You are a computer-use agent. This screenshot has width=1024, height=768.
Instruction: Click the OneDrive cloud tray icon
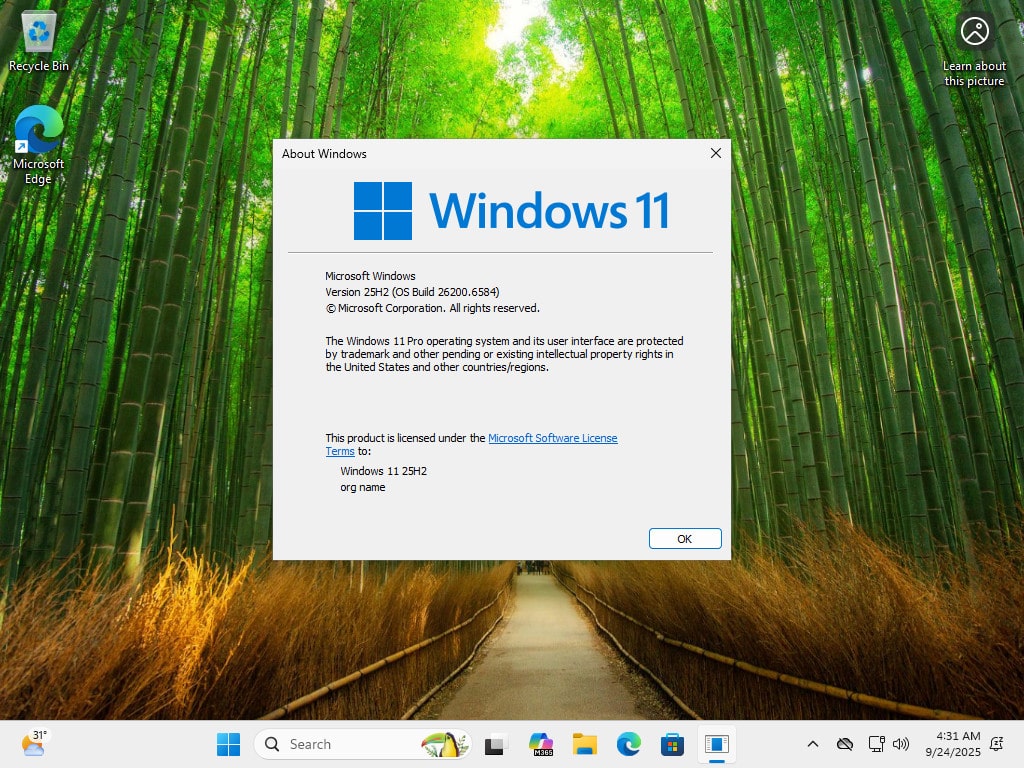[845, 744]
